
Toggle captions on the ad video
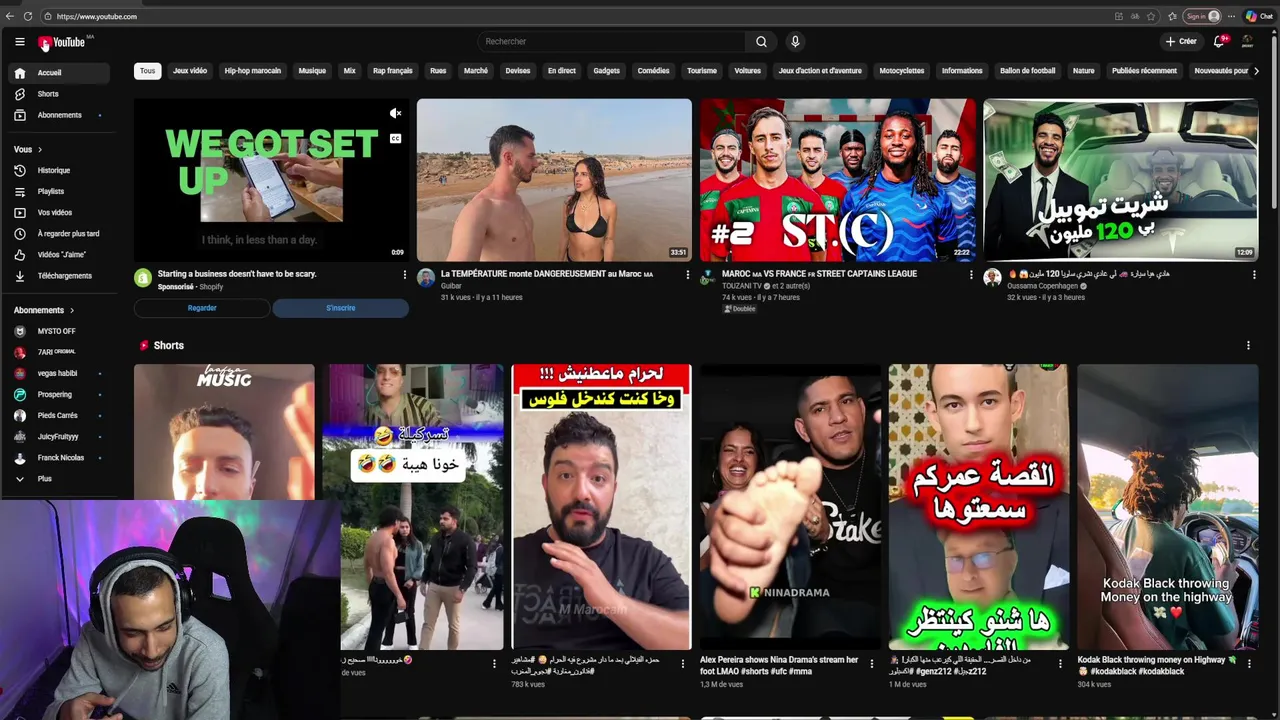[x=395, y=138]
